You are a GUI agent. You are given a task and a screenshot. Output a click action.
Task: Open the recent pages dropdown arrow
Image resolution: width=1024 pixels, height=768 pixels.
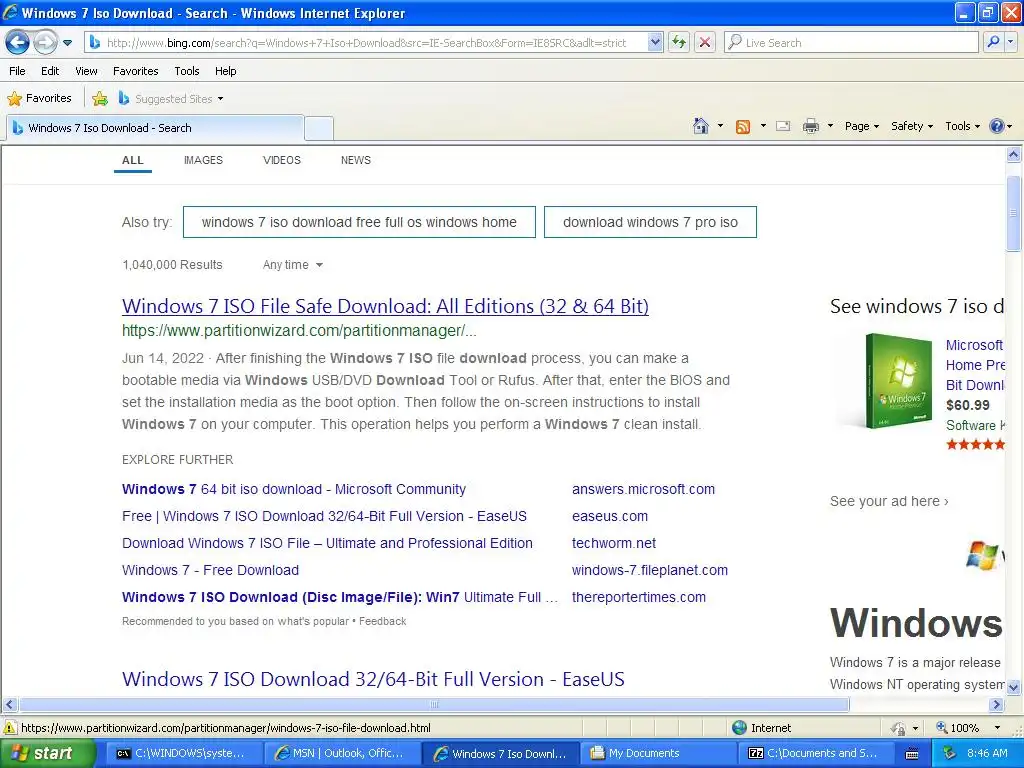67,43
